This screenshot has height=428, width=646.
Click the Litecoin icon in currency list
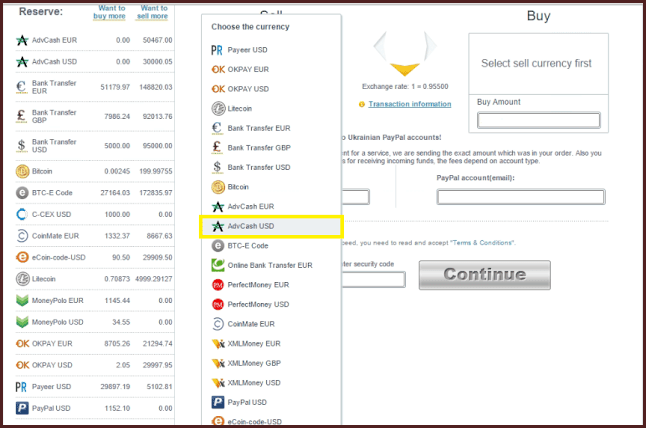pos(218,109)
